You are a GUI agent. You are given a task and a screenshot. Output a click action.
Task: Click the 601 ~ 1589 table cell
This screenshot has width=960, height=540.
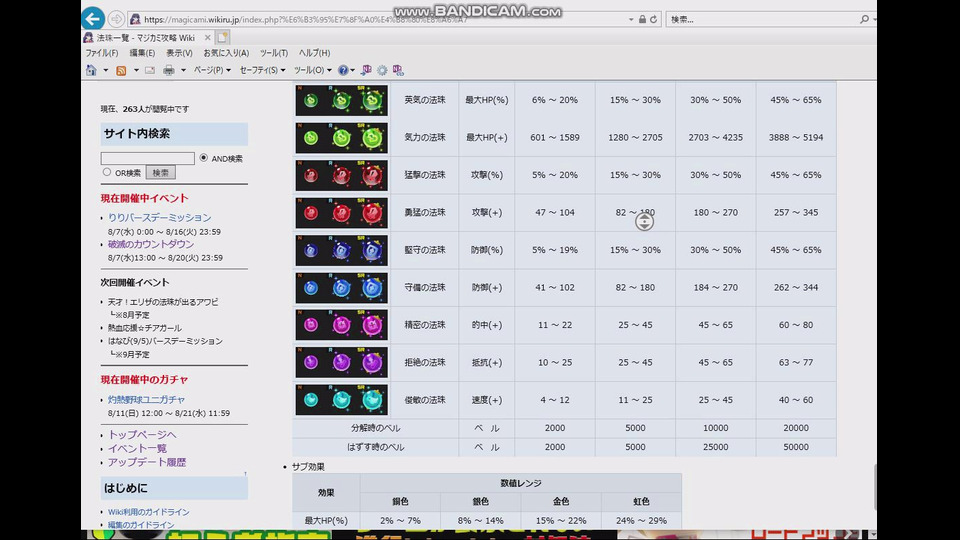point(555,138)
